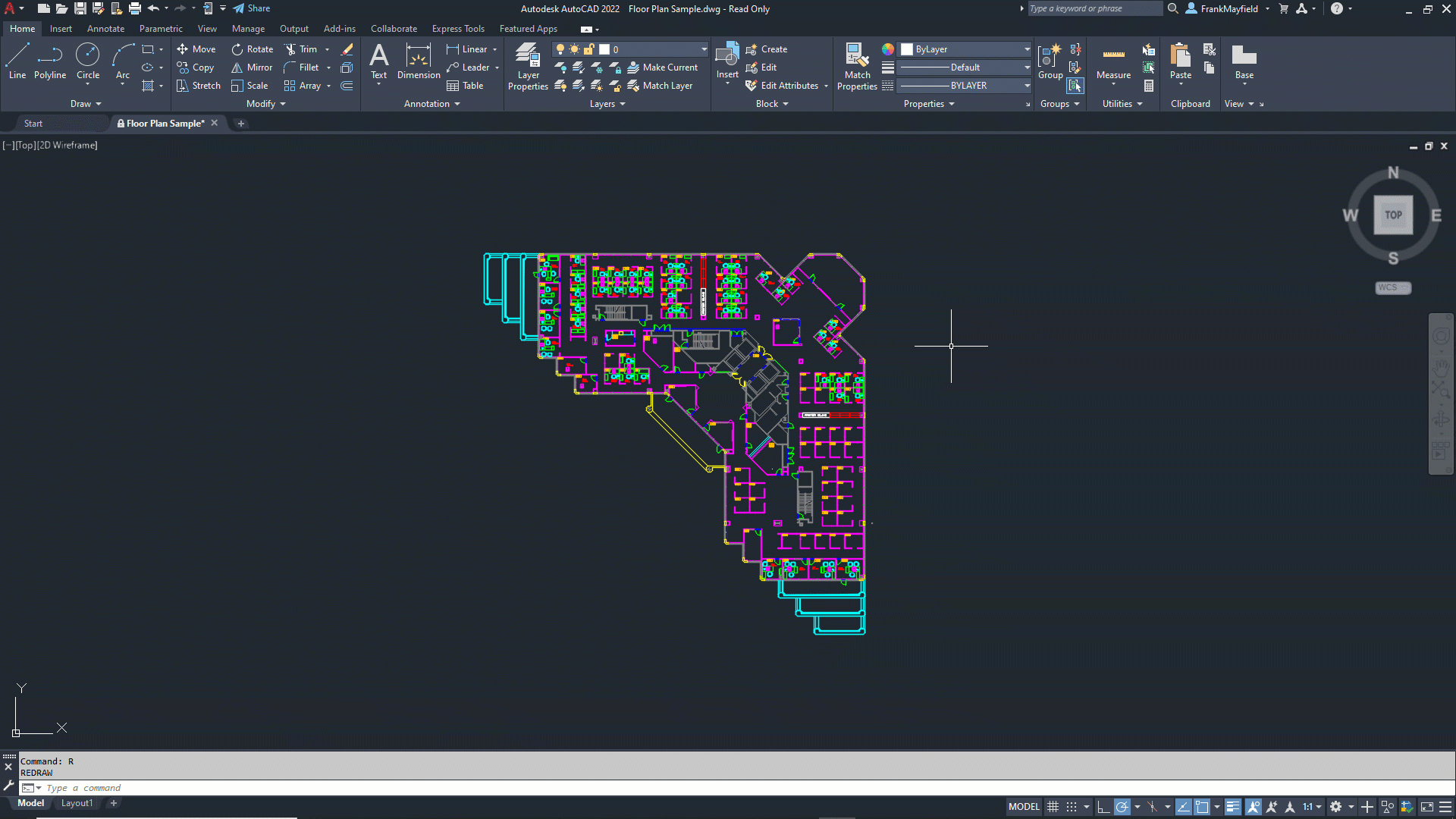The width and height of the screenshot is (1456, 819).
Task: Expand the Draw panel
Action: (86, 104)
